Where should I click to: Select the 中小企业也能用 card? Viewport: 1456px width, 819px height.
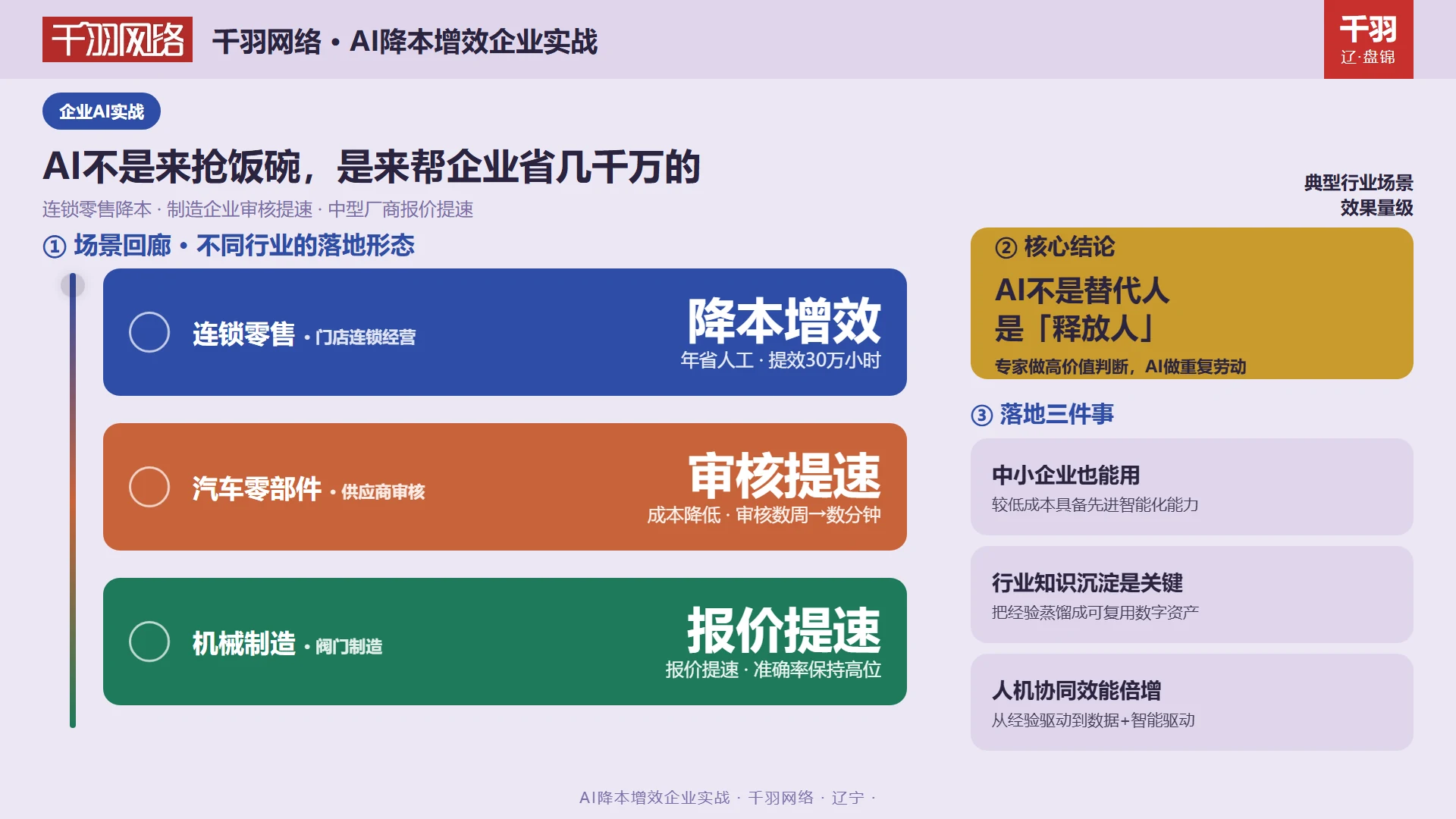tap(1192, 487)
